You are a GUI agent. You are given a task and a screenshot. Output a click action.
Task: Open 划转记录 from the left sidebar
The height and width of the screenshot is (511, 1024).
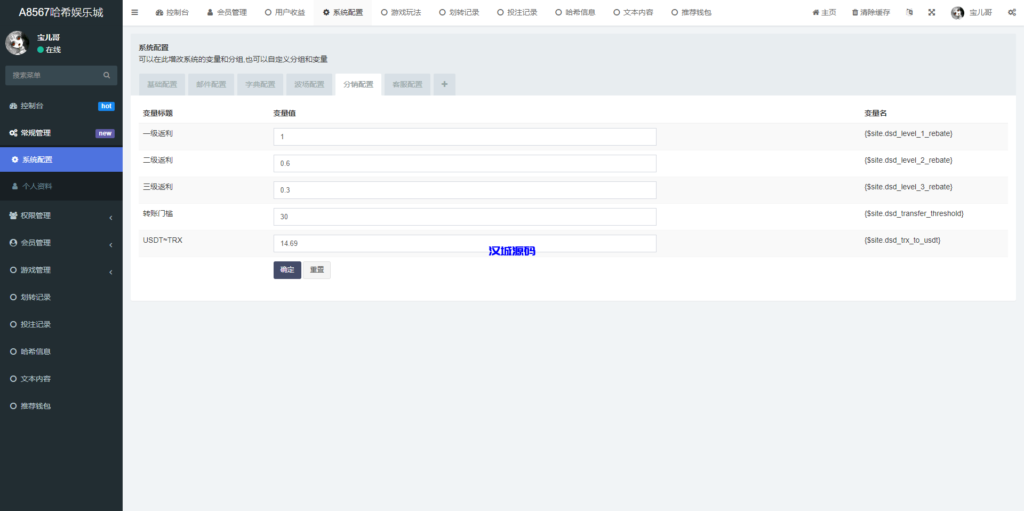click(x=61, y=297)
